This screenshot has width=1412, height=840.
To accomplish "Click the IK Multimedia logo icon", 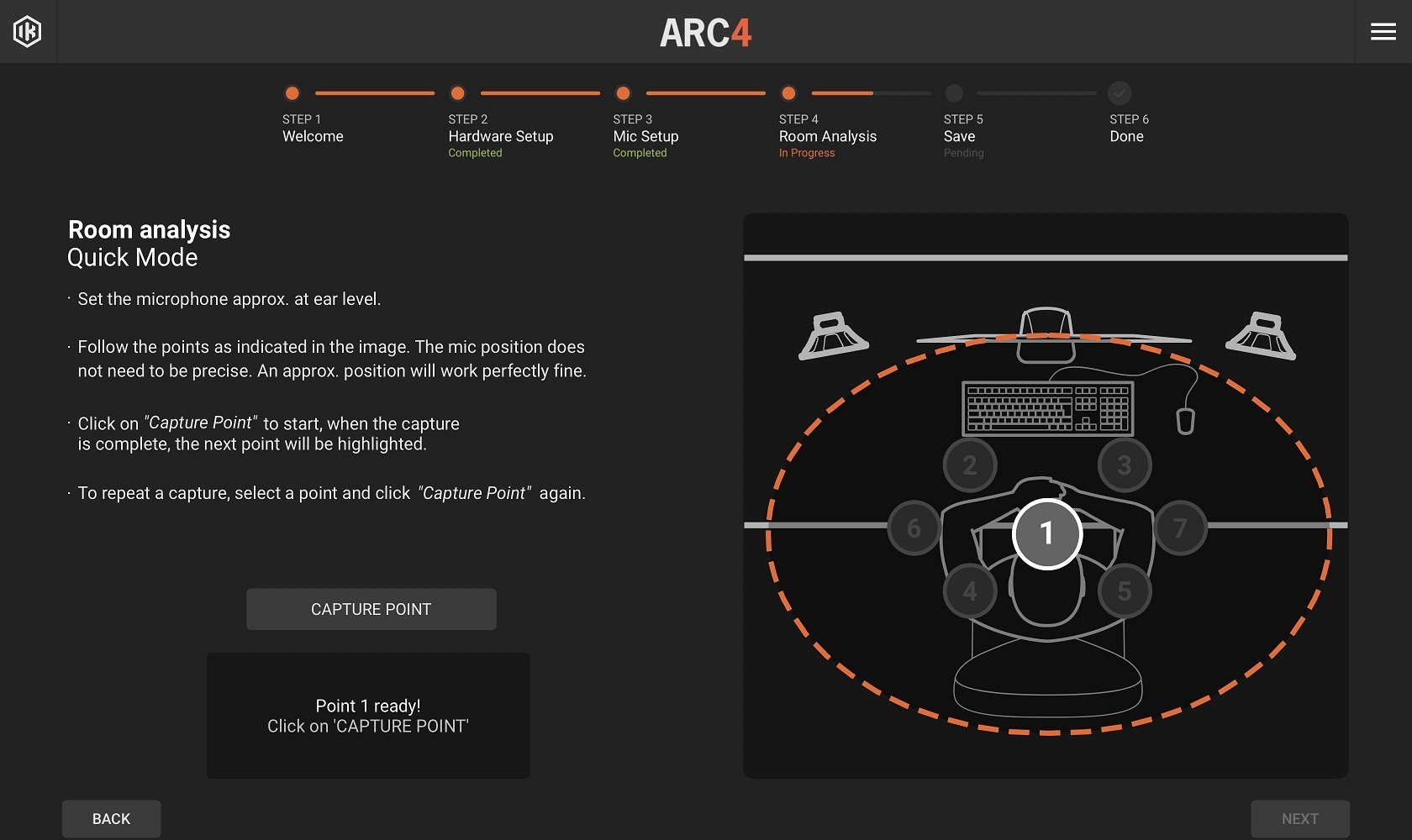I will click(28, 32).
